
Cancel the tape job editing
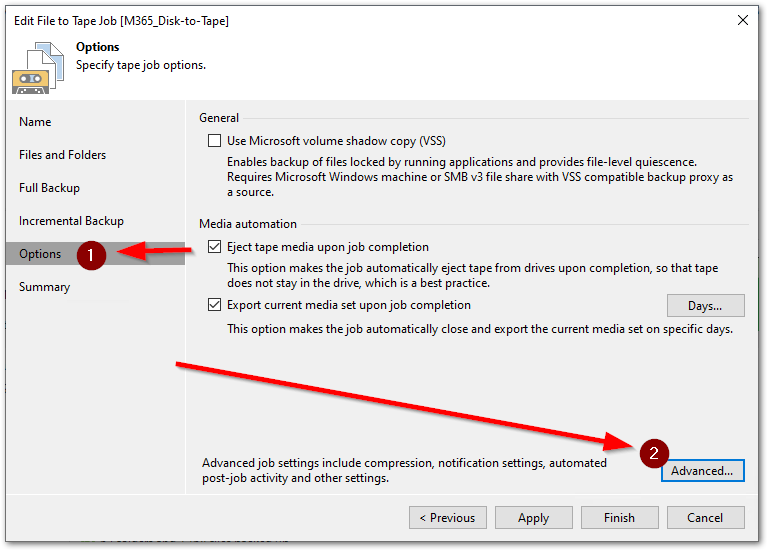point(705,518)
